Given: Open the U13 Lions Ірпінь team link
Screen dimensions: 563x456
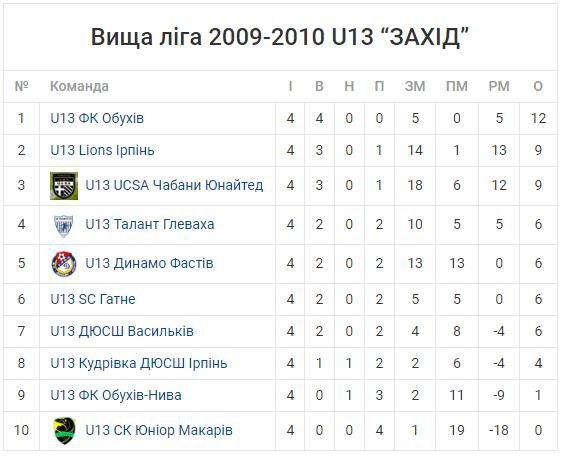Looking at the screenshot, I should point(102,150).
